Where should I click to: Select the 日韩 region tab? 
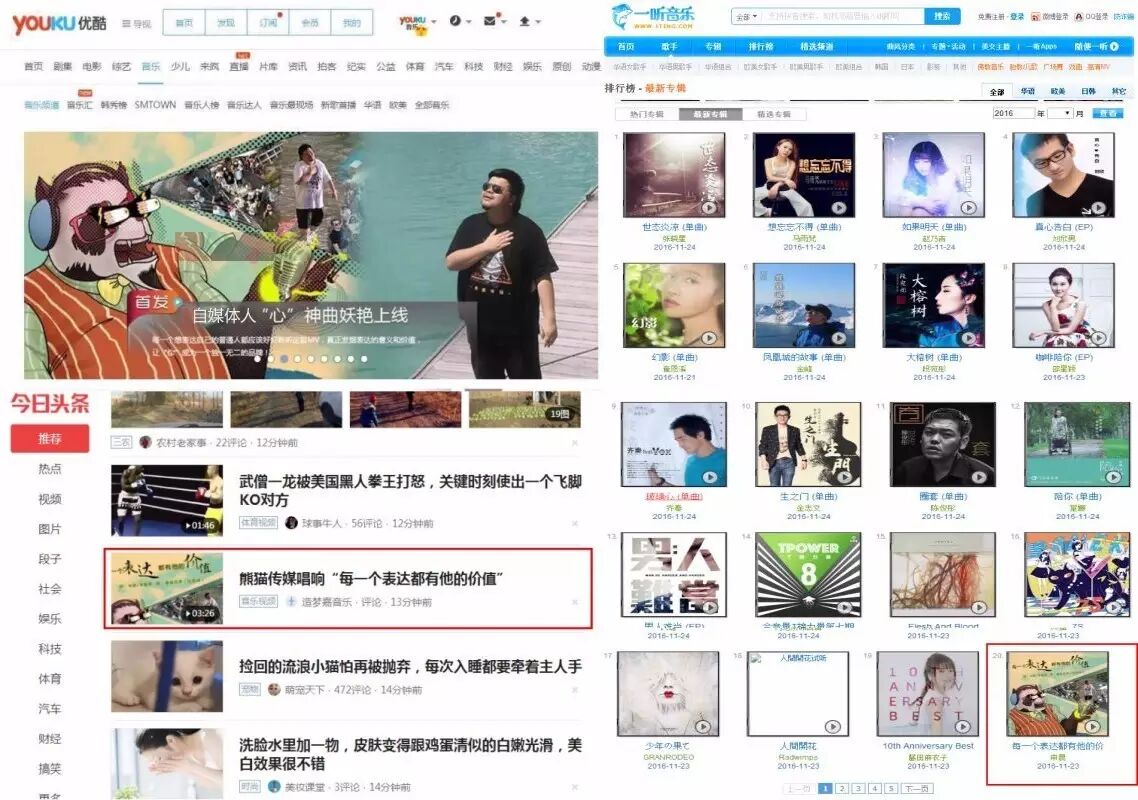[x=1088, y=91]
